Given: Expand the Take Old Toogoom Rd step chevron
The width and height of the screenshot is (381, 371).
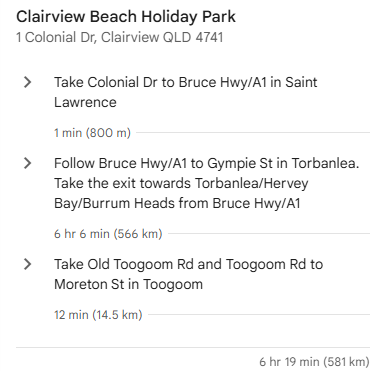Looking at the screenshot, I should [28, 264].
